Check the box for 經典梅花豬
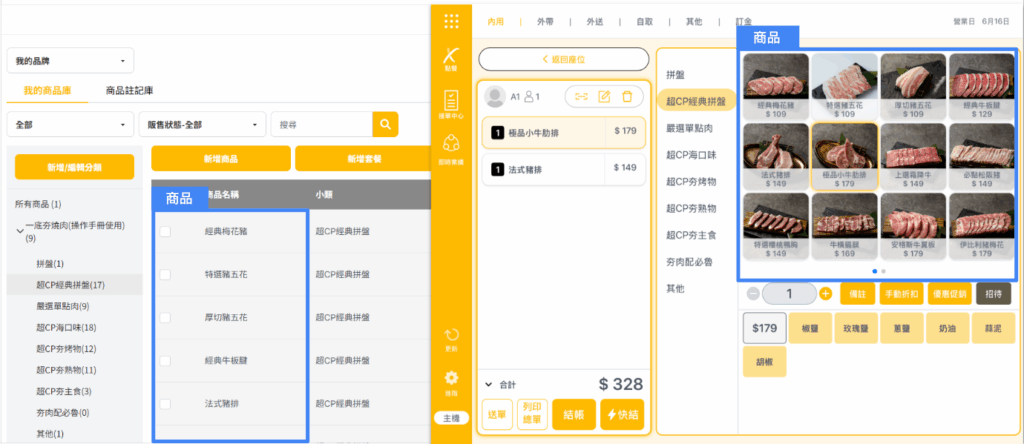 (165, 231)
